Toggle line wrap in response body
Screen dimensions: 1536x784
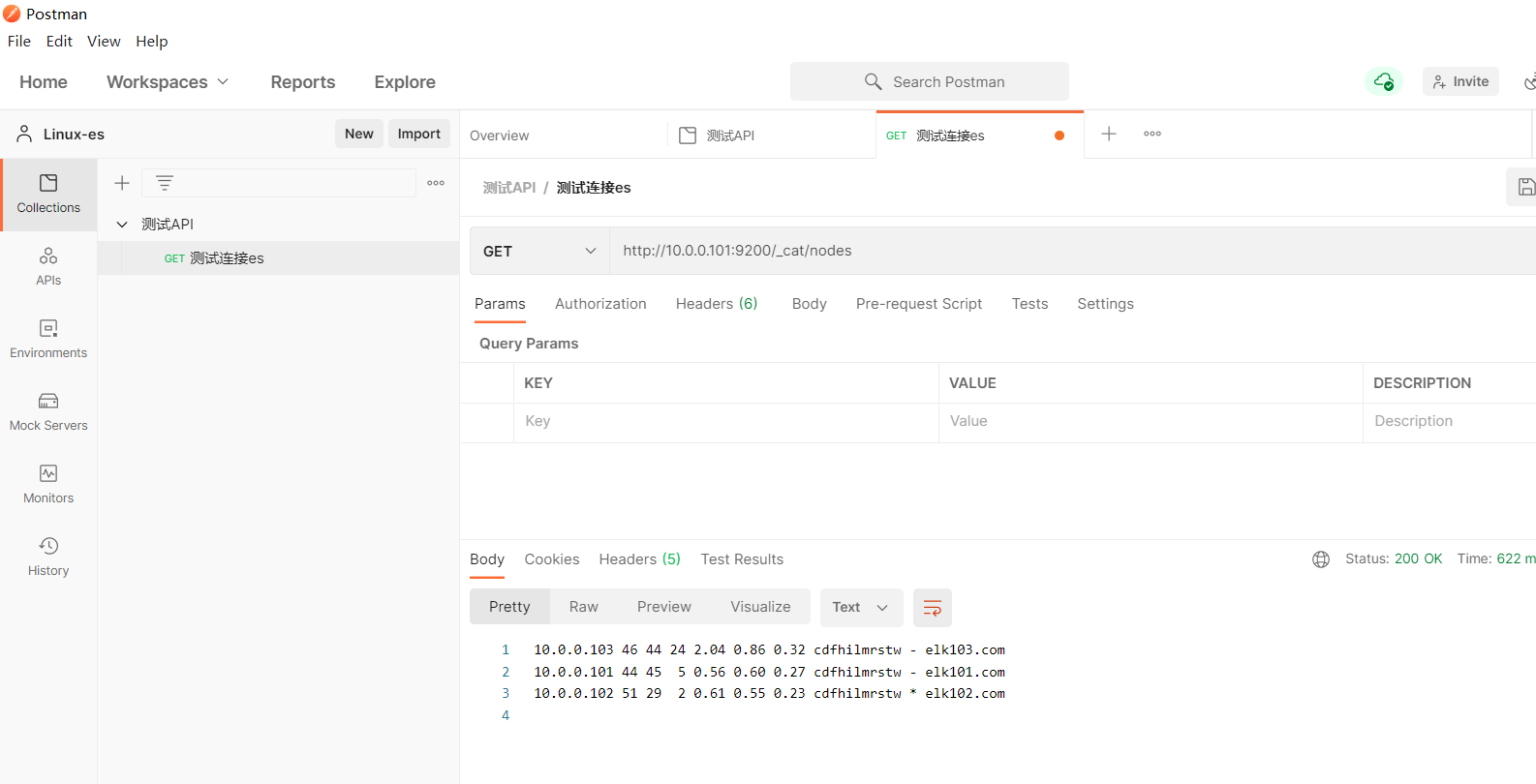tap(933, 608)
